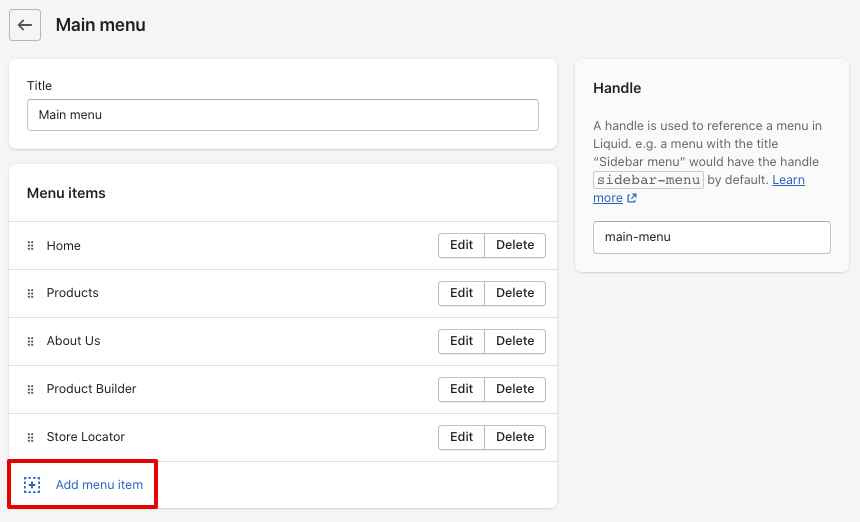Edit the Home menu item
The width and height of the screenshot is (860, 522).
(461, 246)
